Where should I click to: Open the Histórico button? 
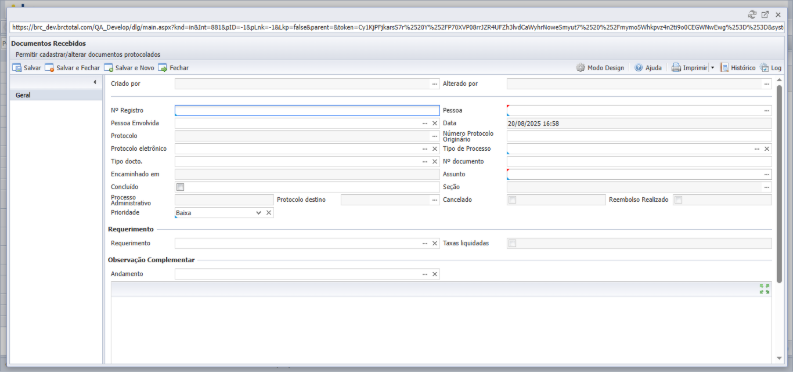pos(737,68)
